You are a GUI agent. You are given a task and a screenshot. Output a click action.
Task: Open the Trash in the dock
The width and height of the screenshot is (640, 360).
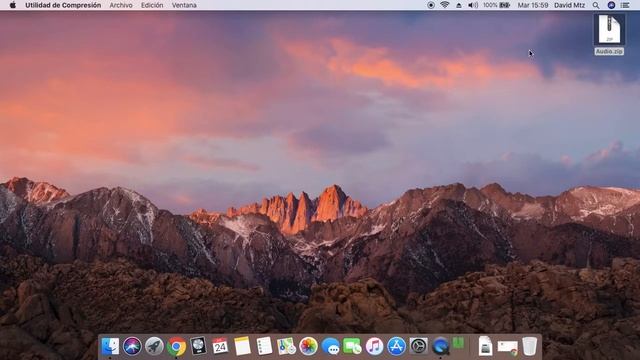(x=529, y=346)
